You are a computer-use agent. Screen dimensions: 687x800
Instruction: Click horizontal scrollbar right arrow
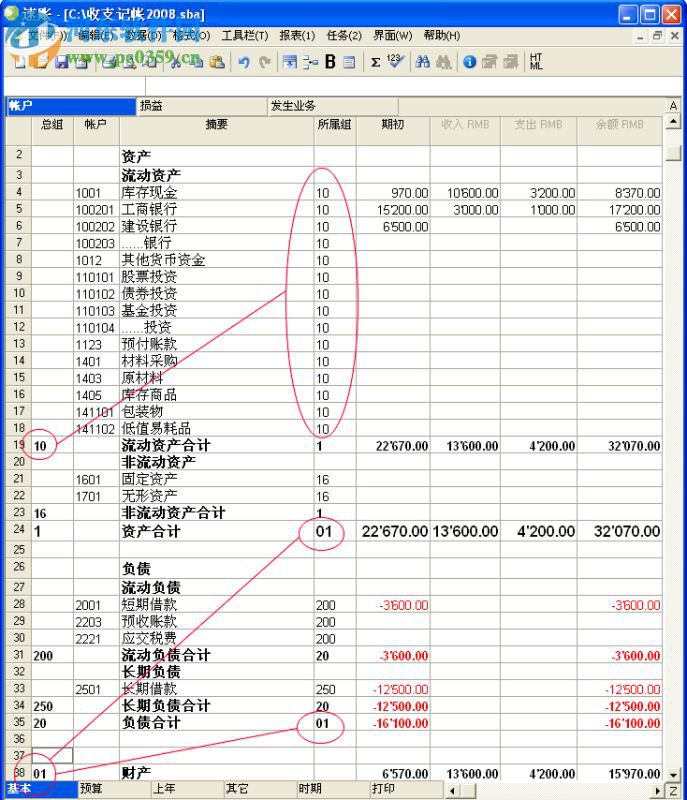tap(658, 791)
